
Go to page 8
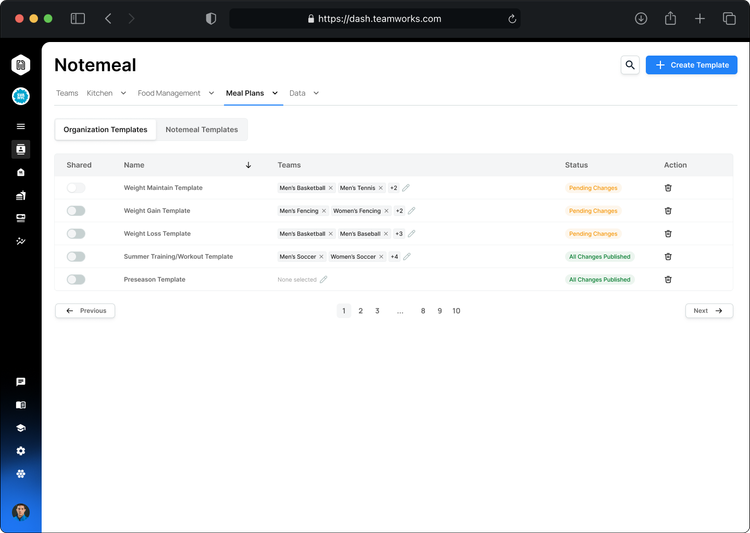pyautogui.click(x=423, y=311)
